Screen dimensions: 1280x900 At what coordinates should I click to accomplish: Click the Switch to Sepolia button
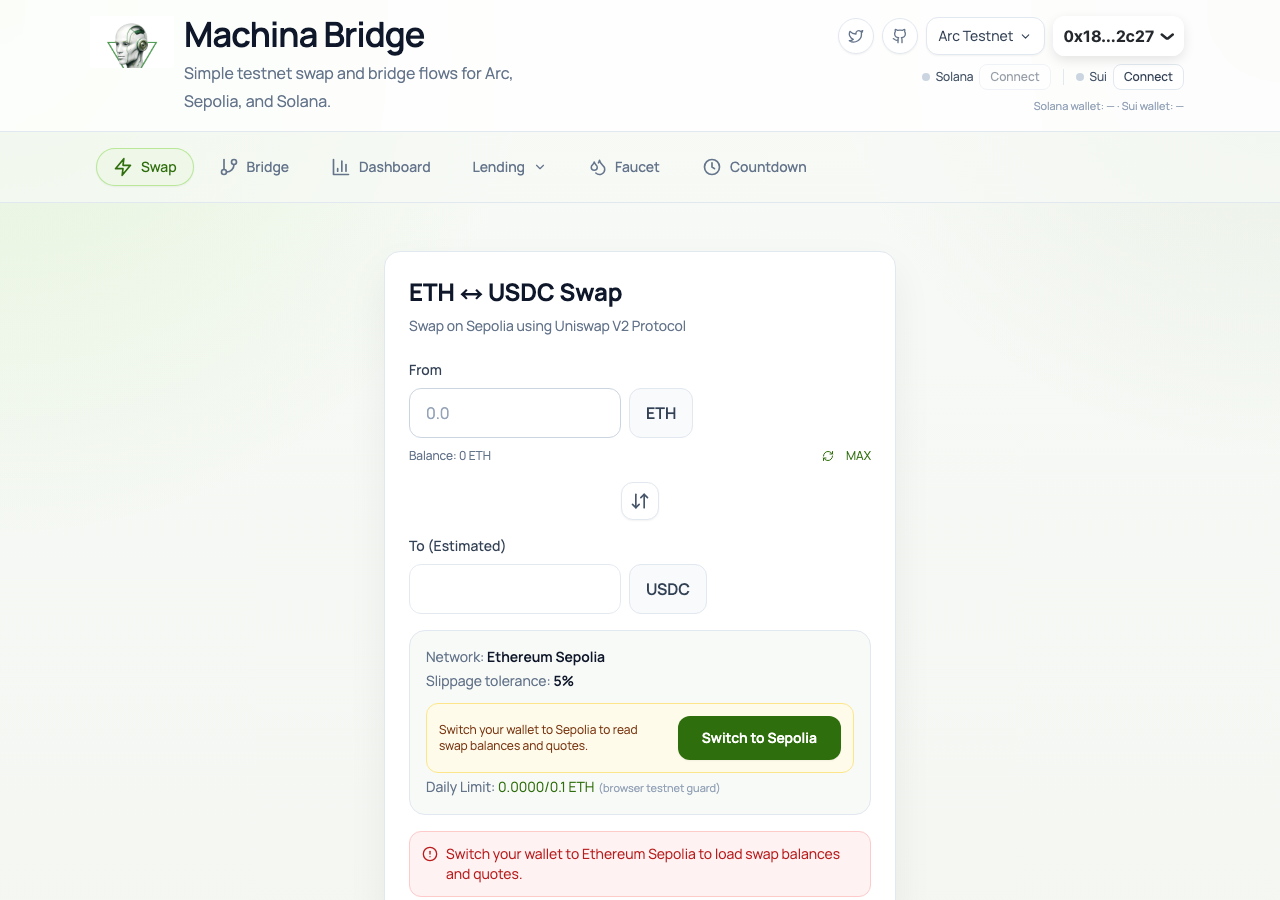pyautogui.click(x=759, y=738)
